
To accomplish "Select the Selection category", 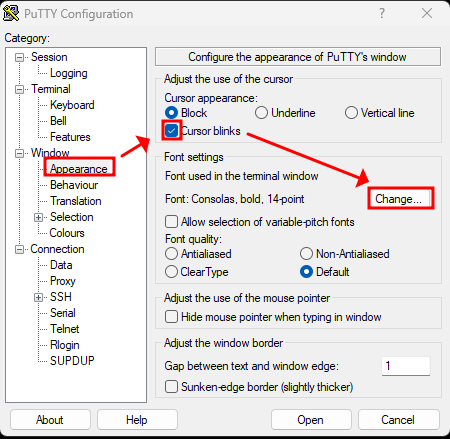I will coord(72,217).
